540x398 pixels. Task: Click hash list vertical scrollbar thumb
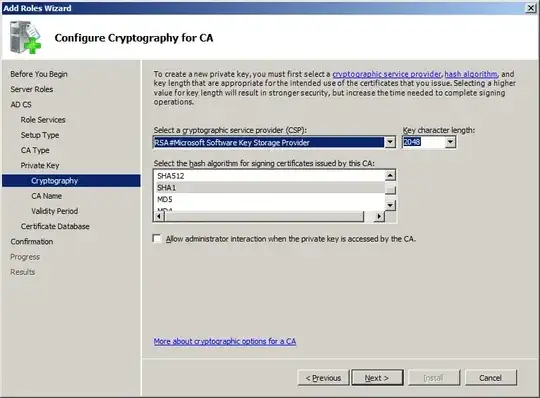(390, 190)
